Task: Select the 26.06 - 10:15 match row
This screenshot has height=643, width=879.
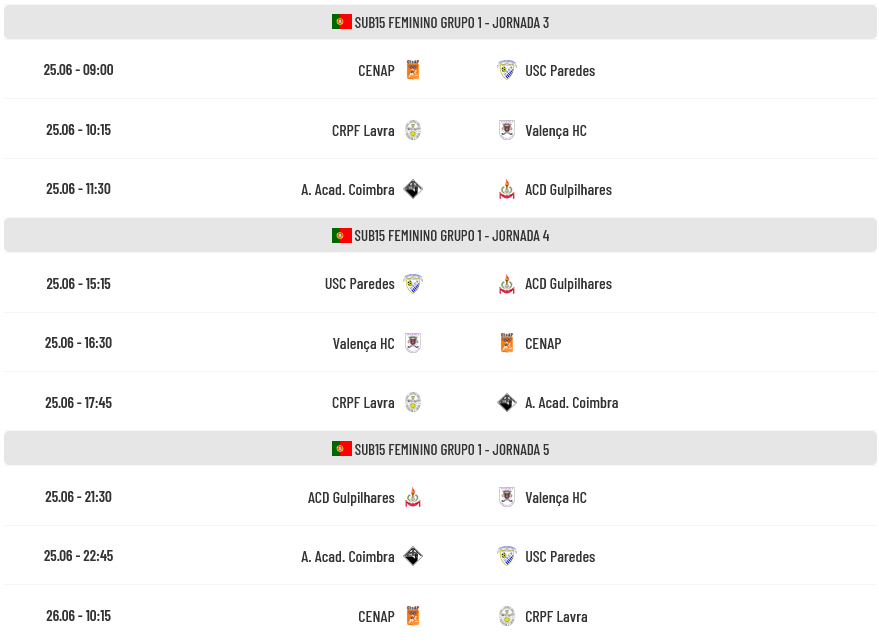Action: 440,616
